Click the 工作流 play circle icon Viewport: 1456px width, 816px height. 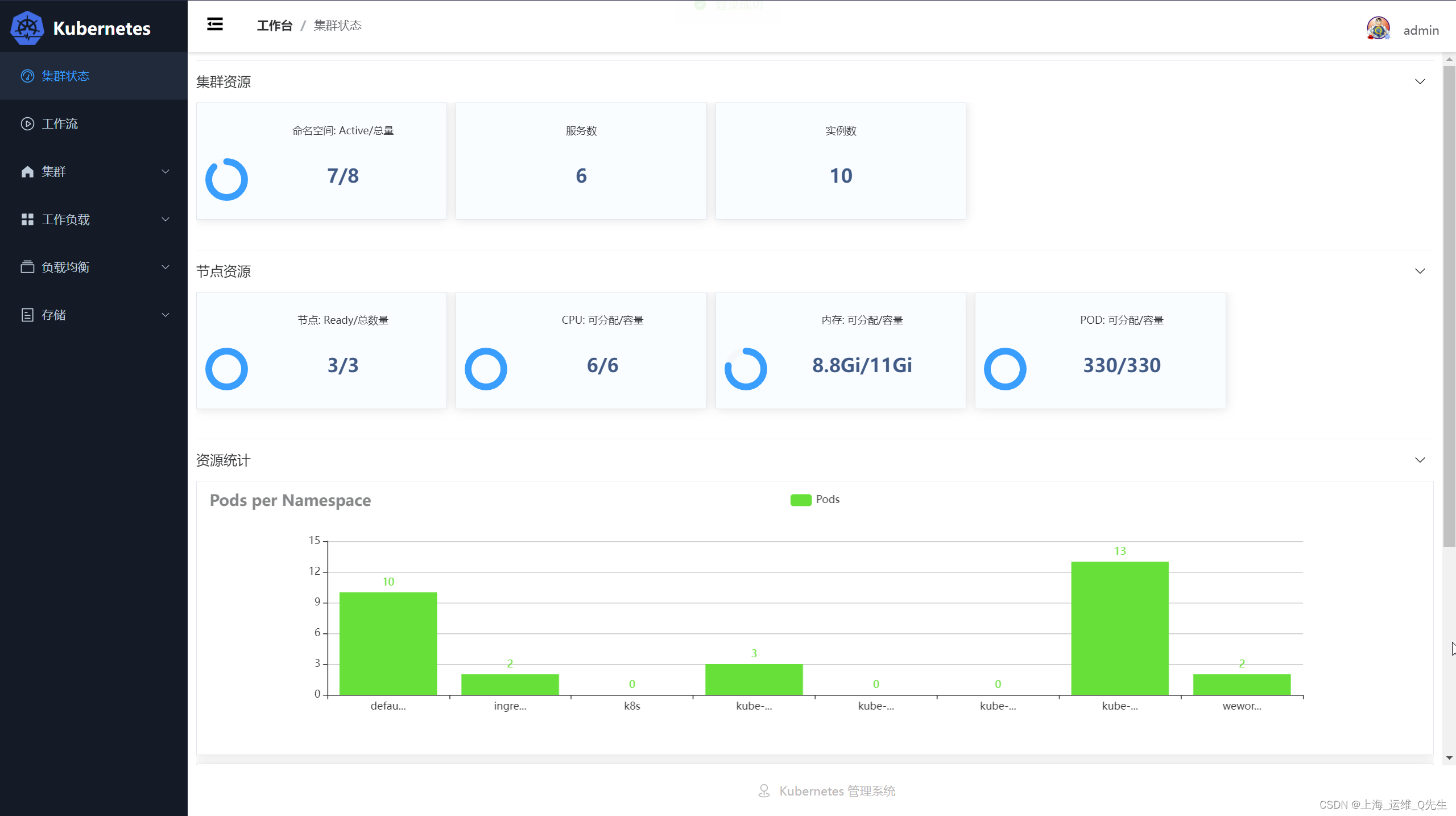click(27, 124)
